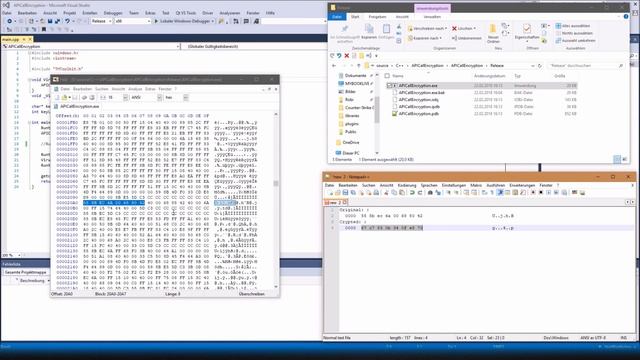
Task: Click the Überschreiben status in hex editor
Action: (251, 294)
